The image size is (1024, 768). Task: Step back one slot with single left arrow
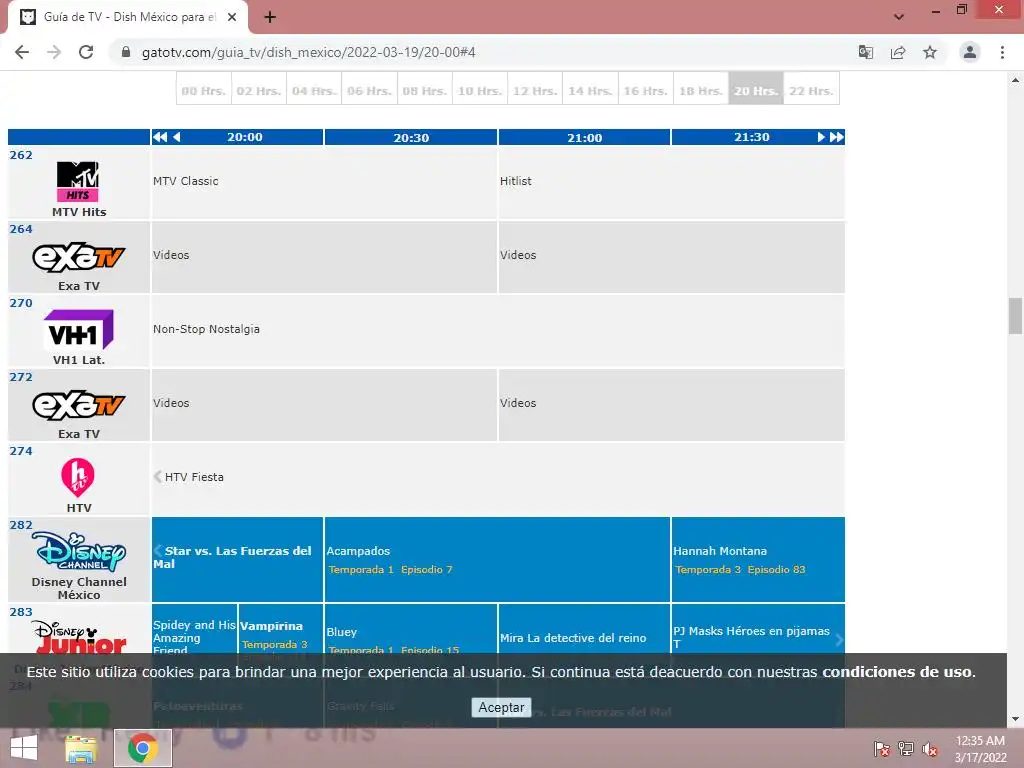pos(176,137)
